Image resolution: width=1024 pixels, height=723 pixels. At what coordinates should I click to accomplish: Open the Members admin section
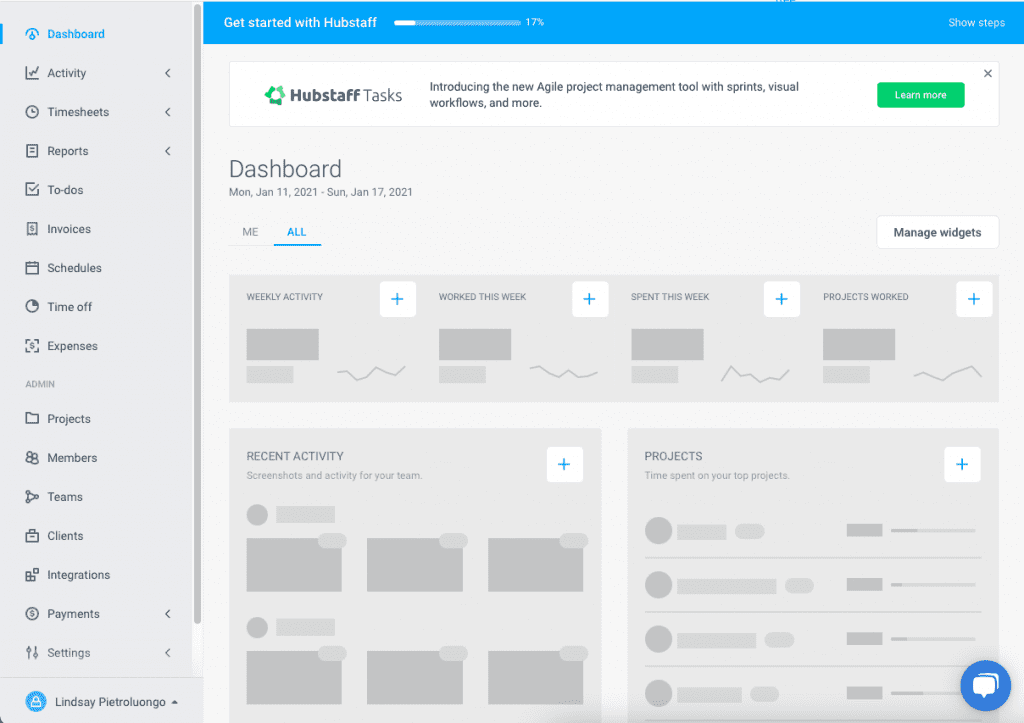click(72, 457)
